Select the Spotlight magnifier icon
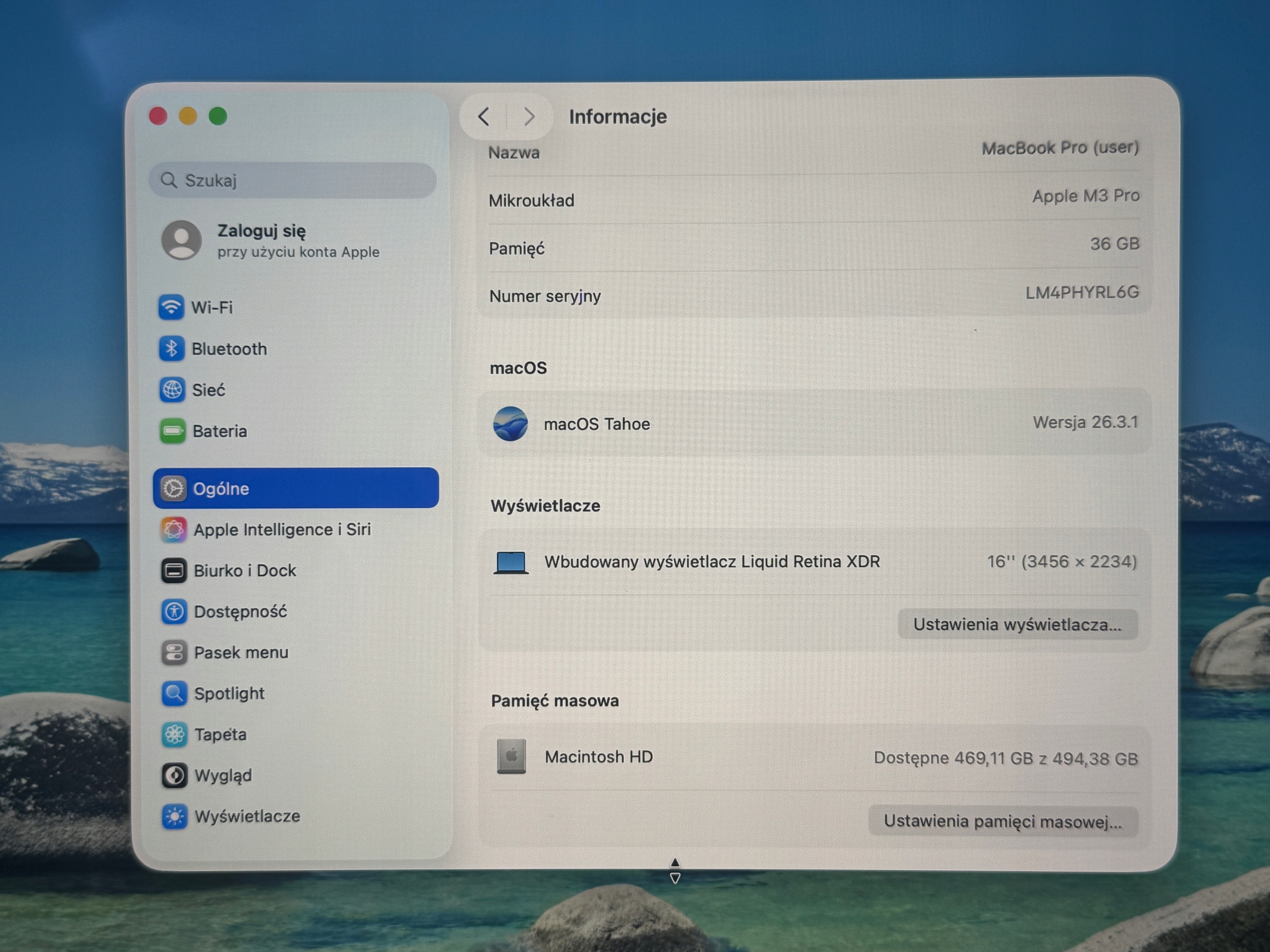This screenshot has height=952, width=1270. click(175, 693)
